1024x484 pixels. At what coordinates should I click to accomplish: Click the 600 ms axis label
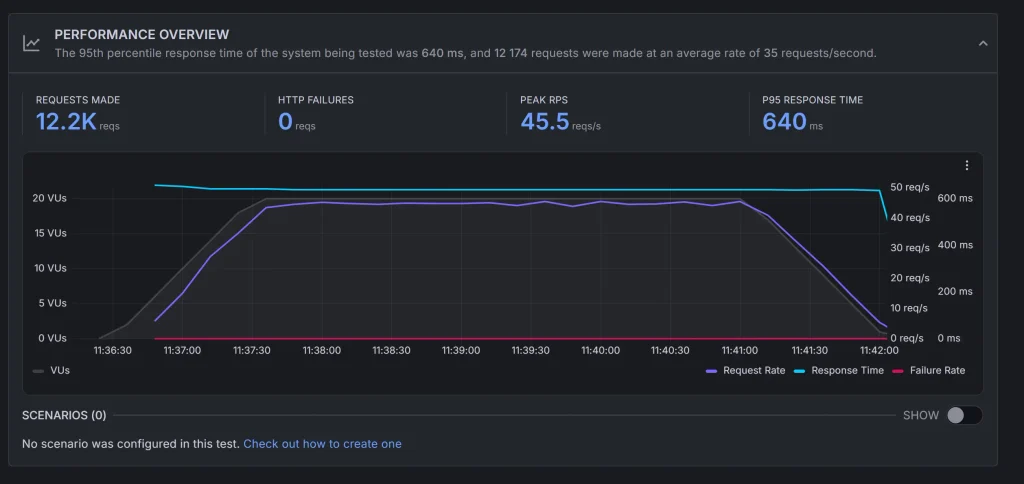pyautogui.click(x=955, y=198)
